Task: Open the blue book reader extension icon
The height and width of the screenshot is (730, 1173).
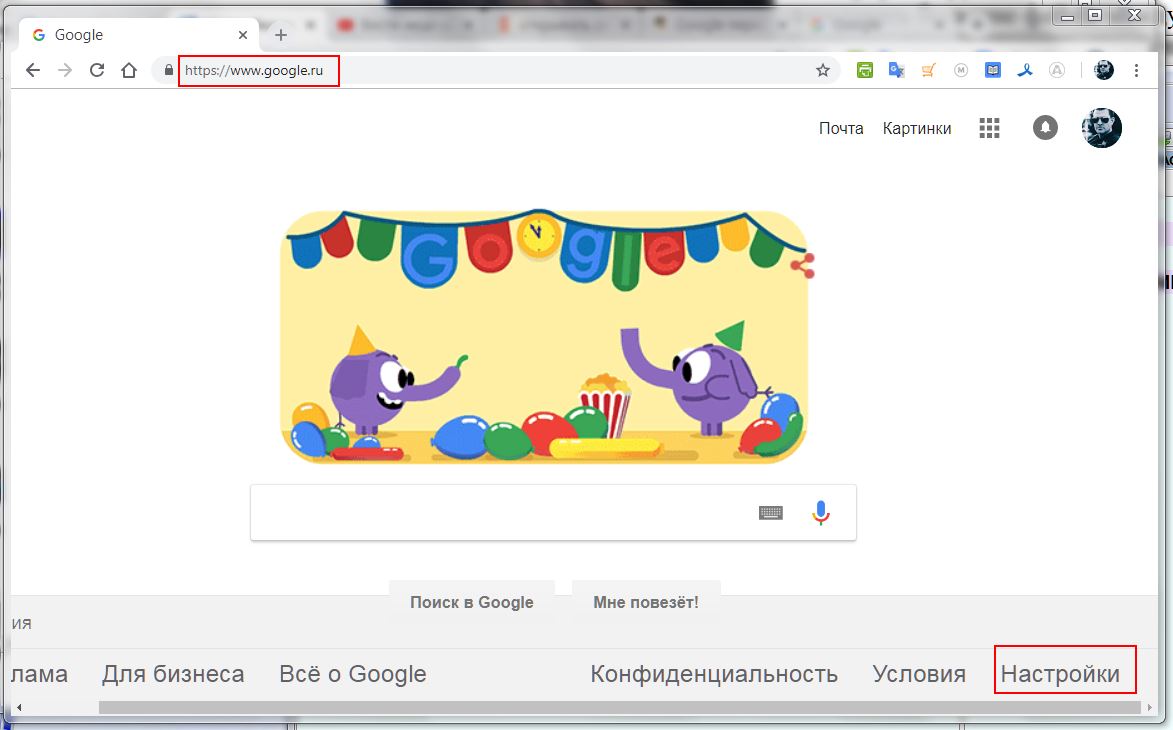Action: click(x=993, y=70)
